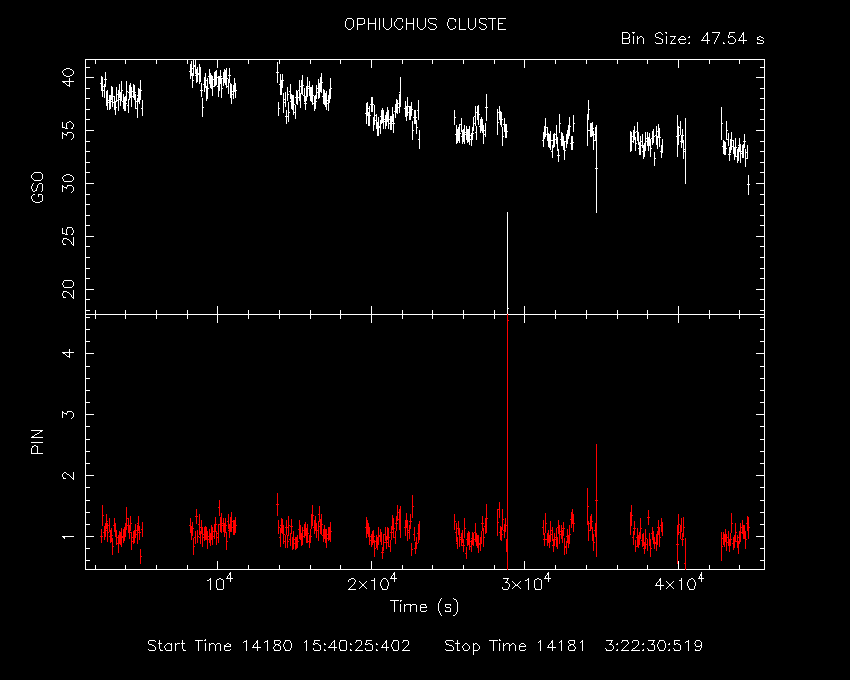Click PIN axis tick label 1
This screenshot has width=850, height=680.
tap(69, 536)
